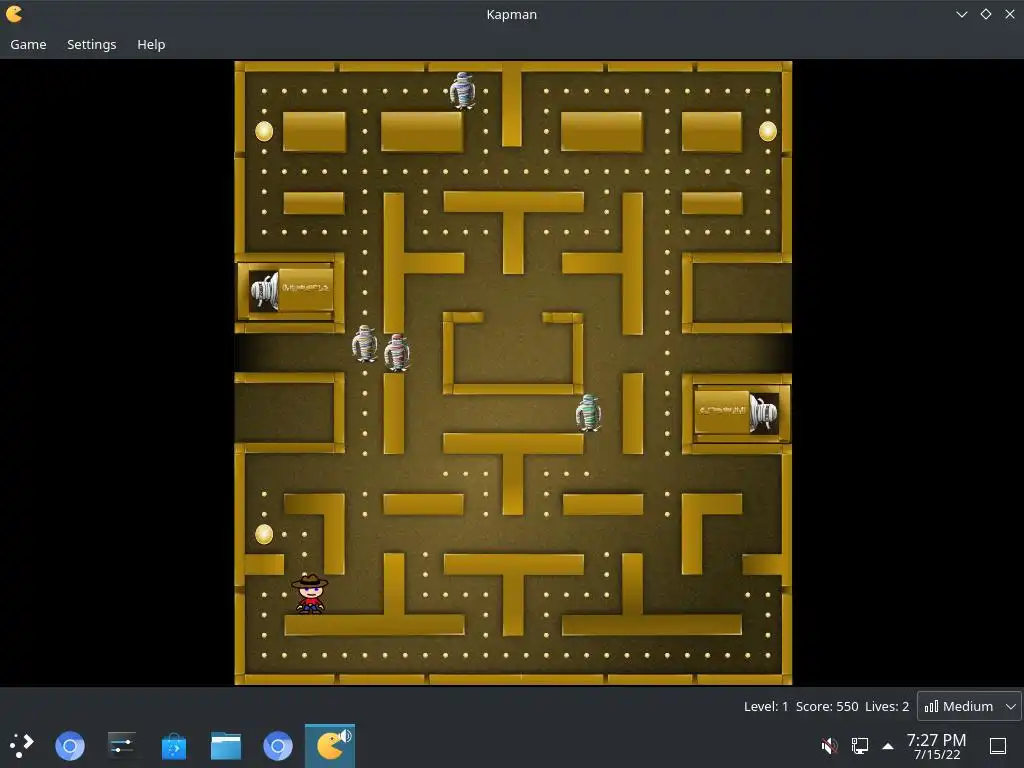This screenshot has height=768, width=1024.
Task: Open the Dolphin file manager icon
Action: click(226, 746)
